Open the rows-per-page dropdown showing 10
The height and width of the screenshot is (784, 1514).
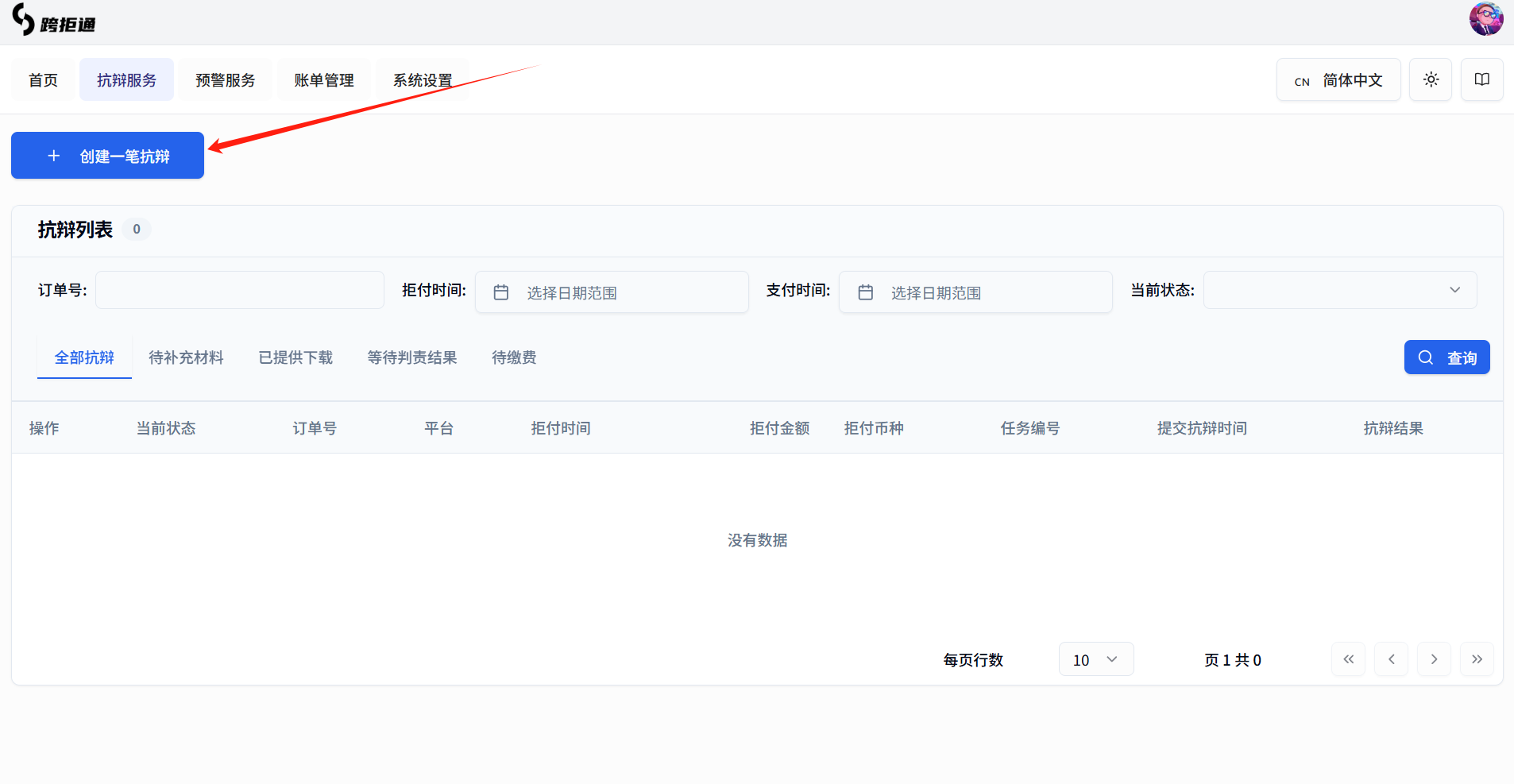coord(1096,659)
